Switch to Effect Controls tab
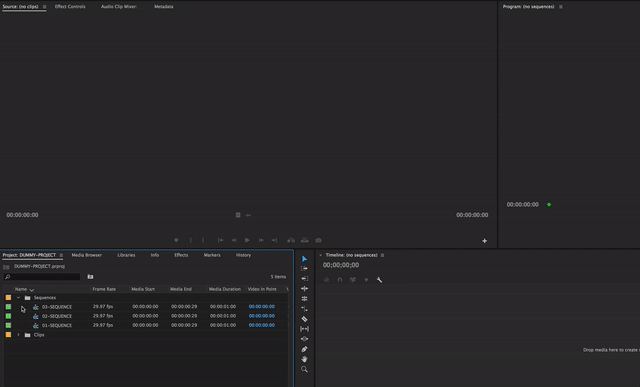 pos(70,7)
